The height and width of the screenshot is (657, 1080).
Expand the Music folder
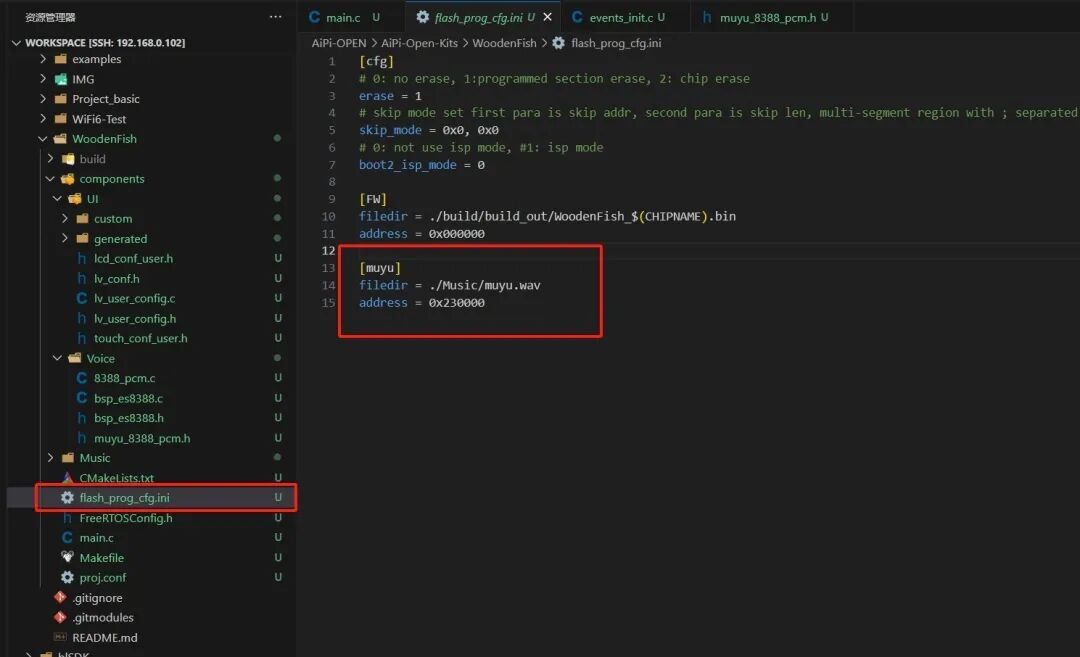click(x=50, y=457)
